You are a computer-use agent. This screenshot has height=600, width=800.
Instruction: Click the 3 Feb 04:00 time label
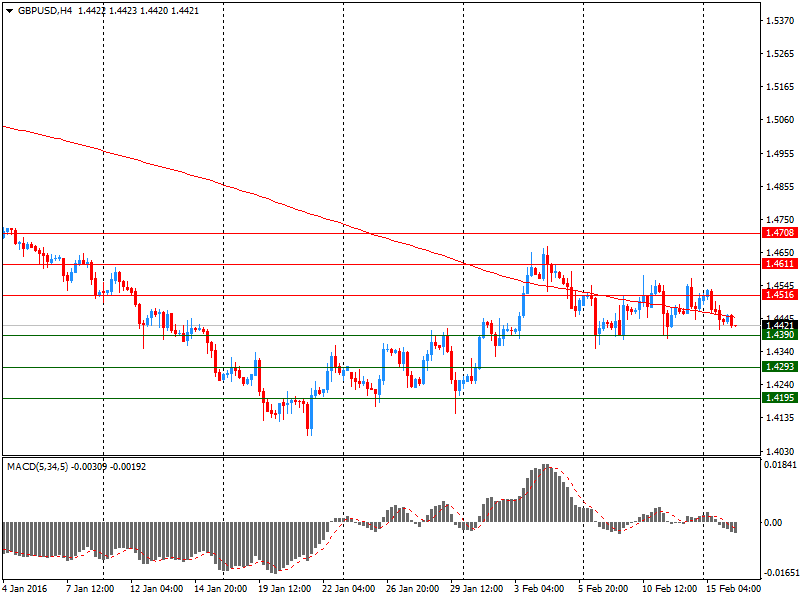coord(539,589)
